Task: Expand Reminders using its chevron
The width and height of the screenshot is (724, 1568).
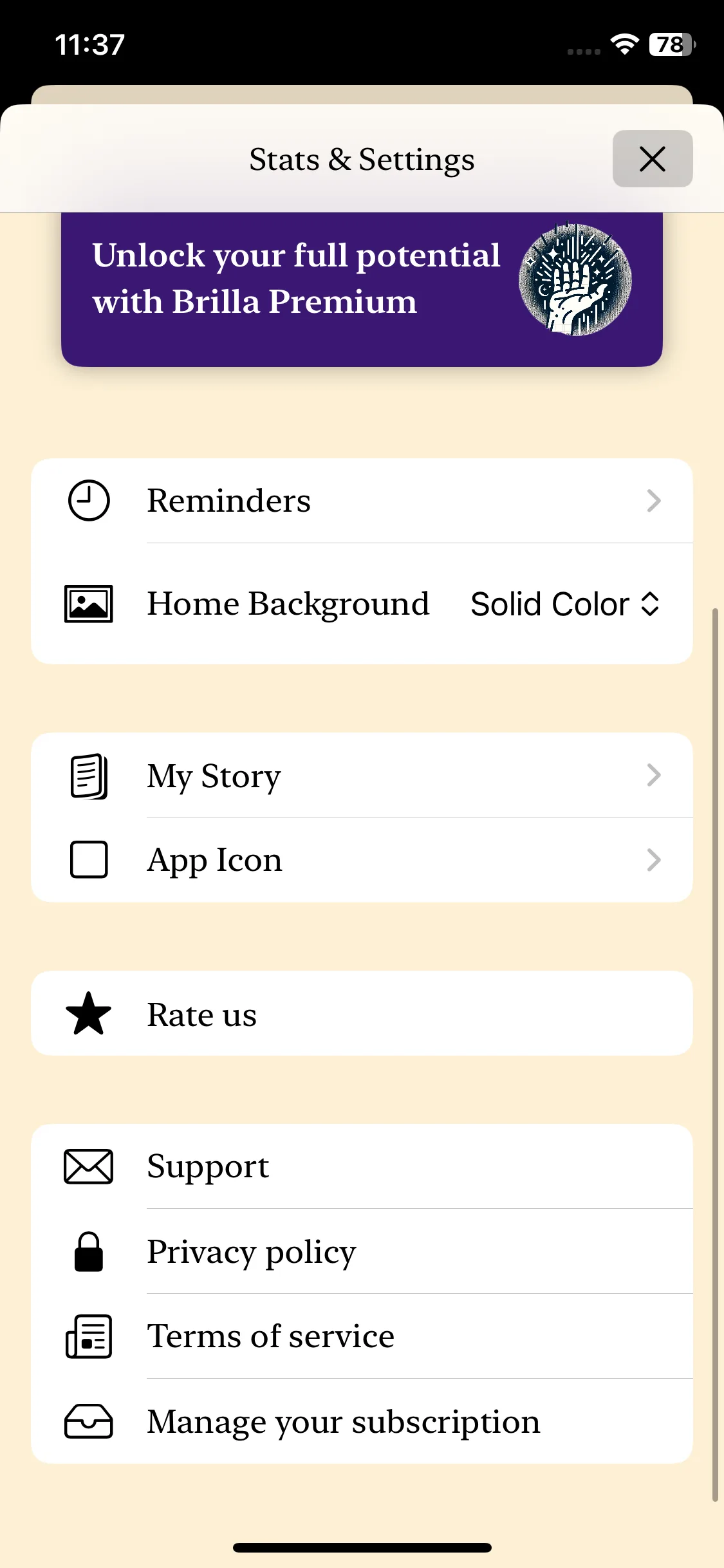Action: 653,500
